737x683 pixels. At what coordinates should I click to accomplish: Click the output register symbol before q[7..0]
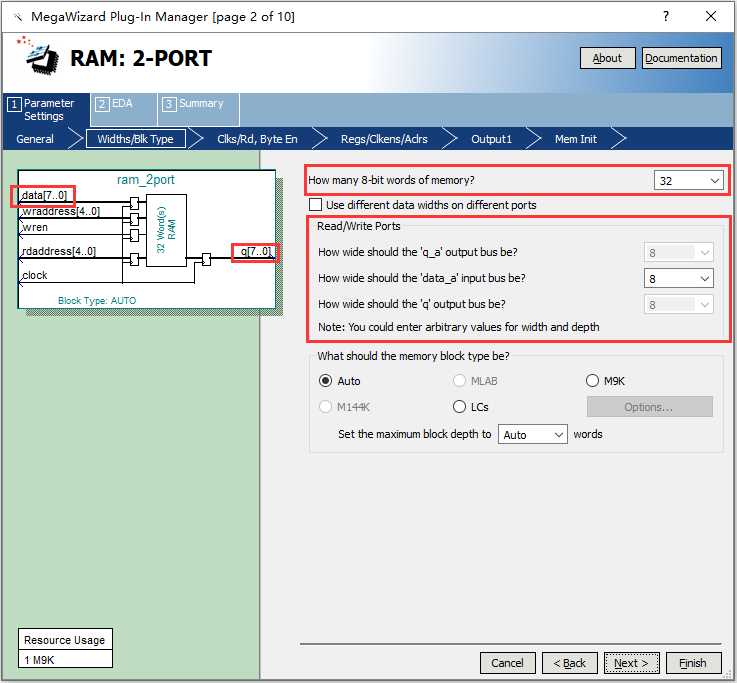206,259
